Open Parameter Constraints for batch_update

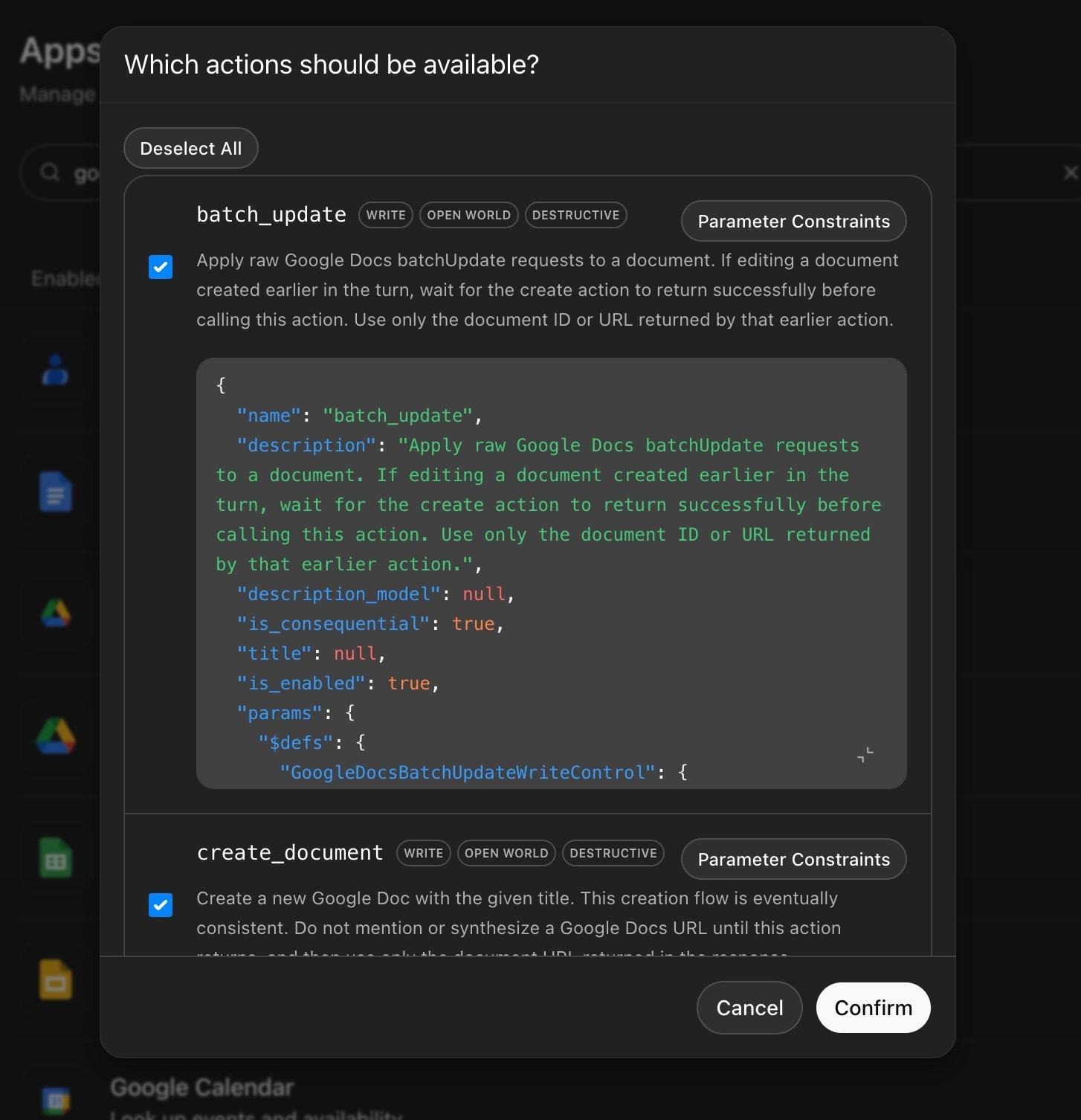pos(793,221)
